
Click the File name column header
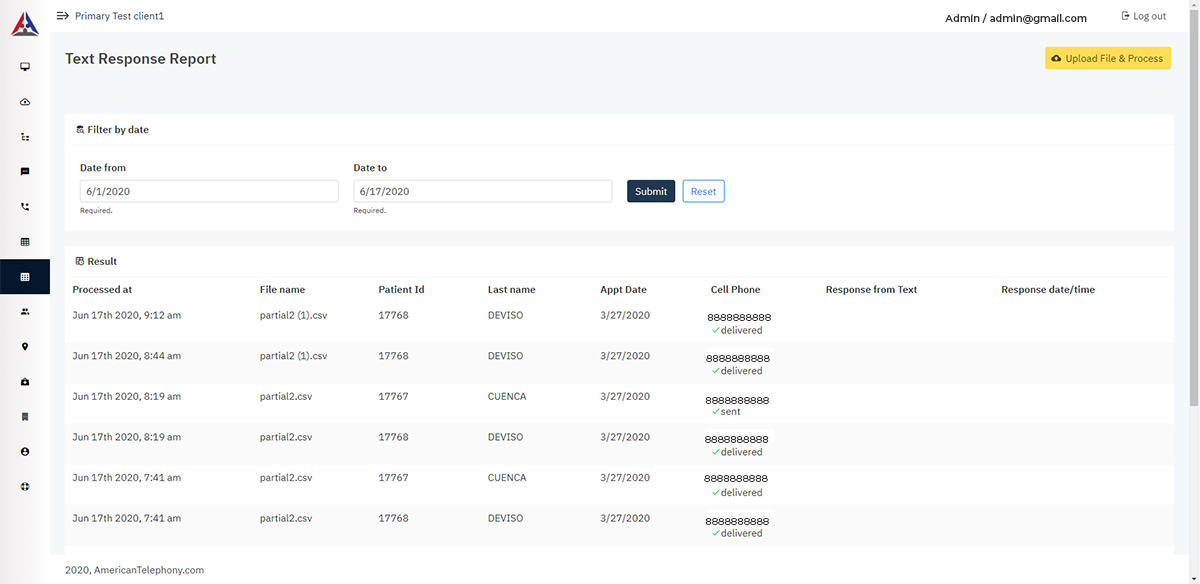[282, 290]
